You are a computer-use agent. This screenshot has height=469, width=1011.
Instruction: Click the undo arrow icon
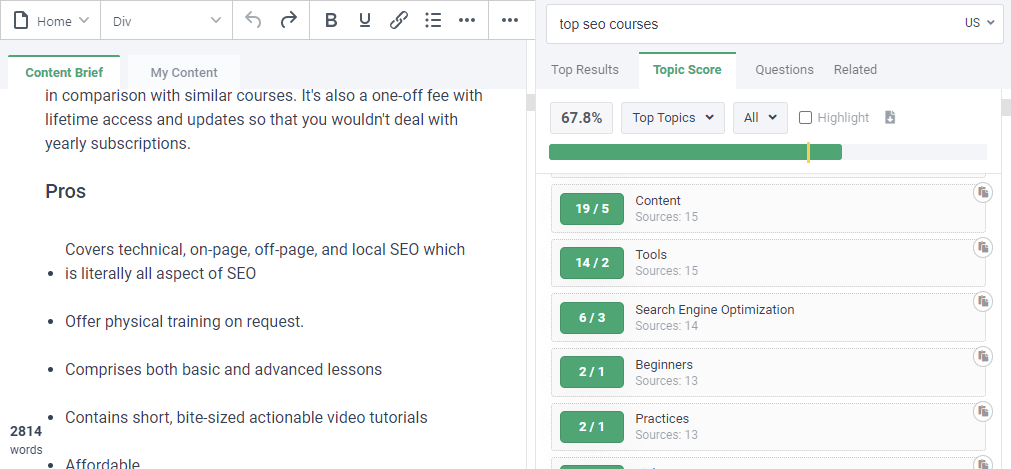[x=253, y=21]
